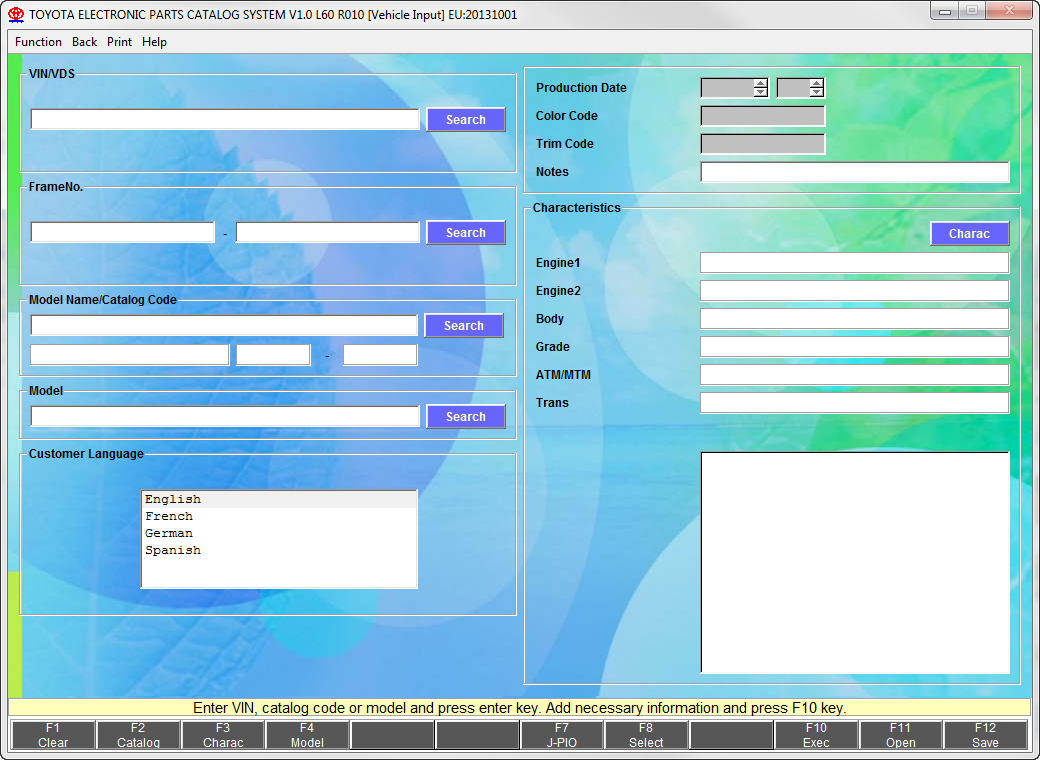
Task: Open the Print menu
Action: (x=119, y=42)
